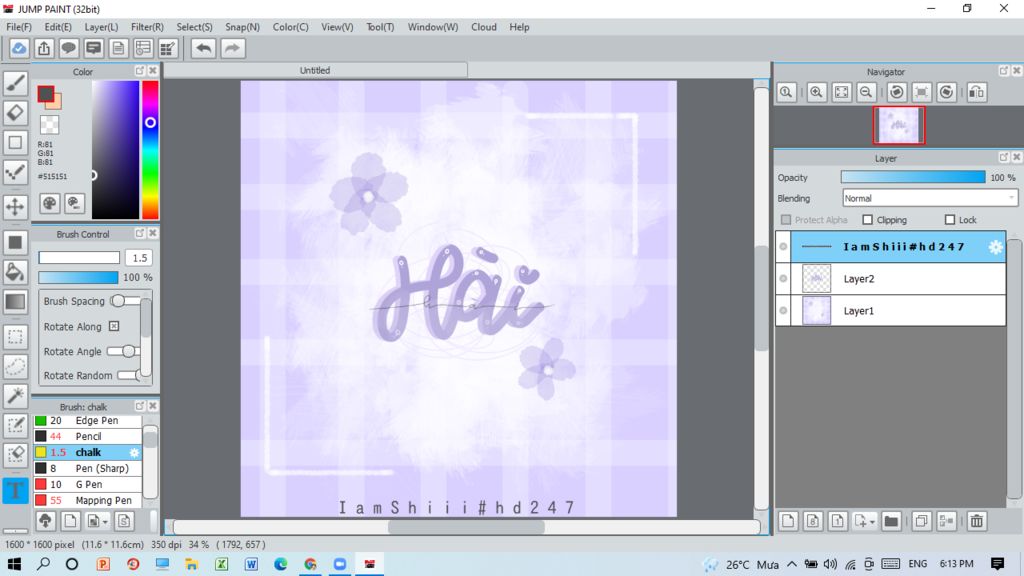
Task: Open the Layer menu
Action: click(101, 27)
